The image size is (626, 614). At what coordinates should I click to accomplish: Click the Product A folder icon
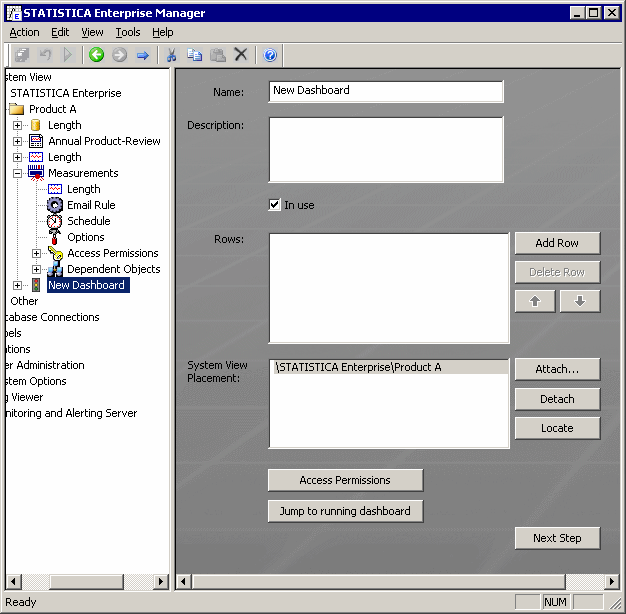(x=17, y=109)
